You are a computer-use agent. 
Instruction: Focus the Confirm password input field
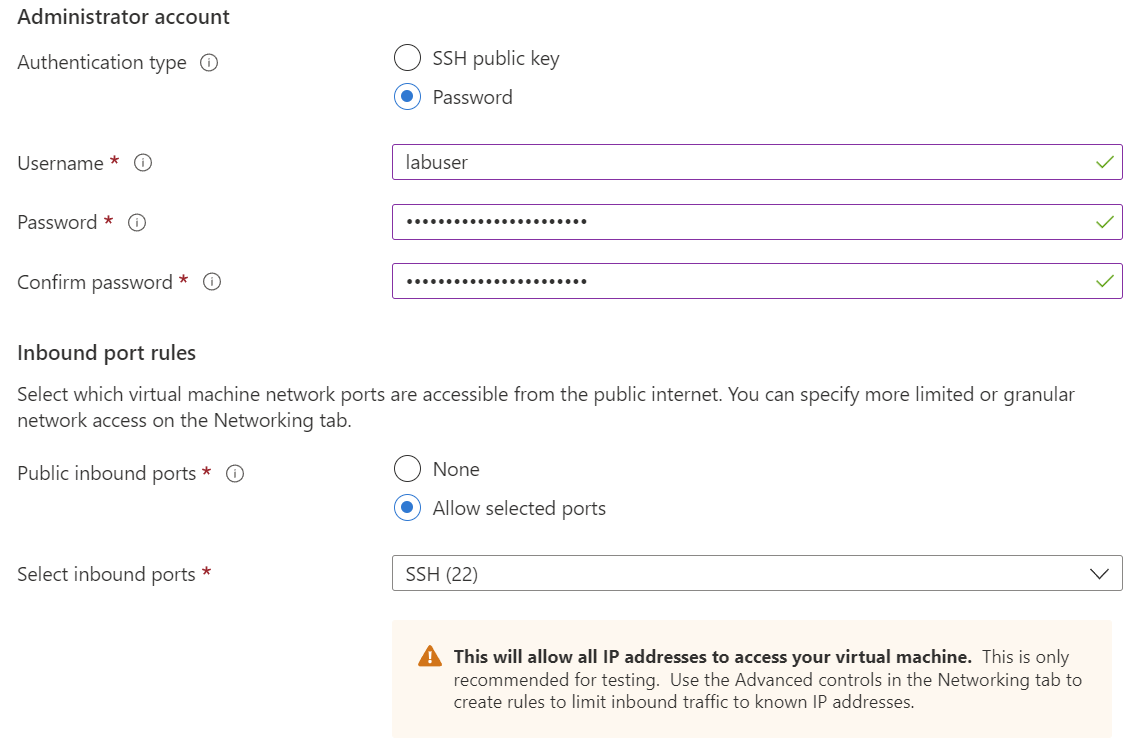coord(740,281)
